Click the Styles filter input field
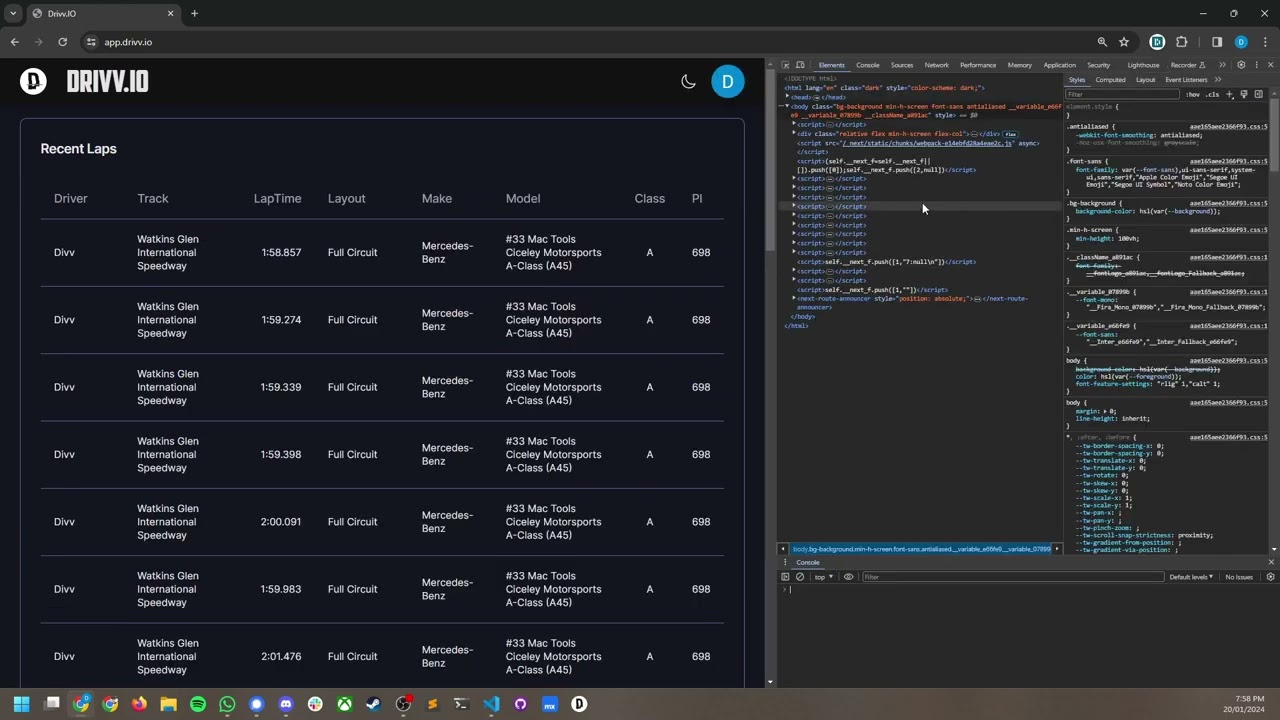This screenshot has width=1280, height=720. tap(1120, 95)
